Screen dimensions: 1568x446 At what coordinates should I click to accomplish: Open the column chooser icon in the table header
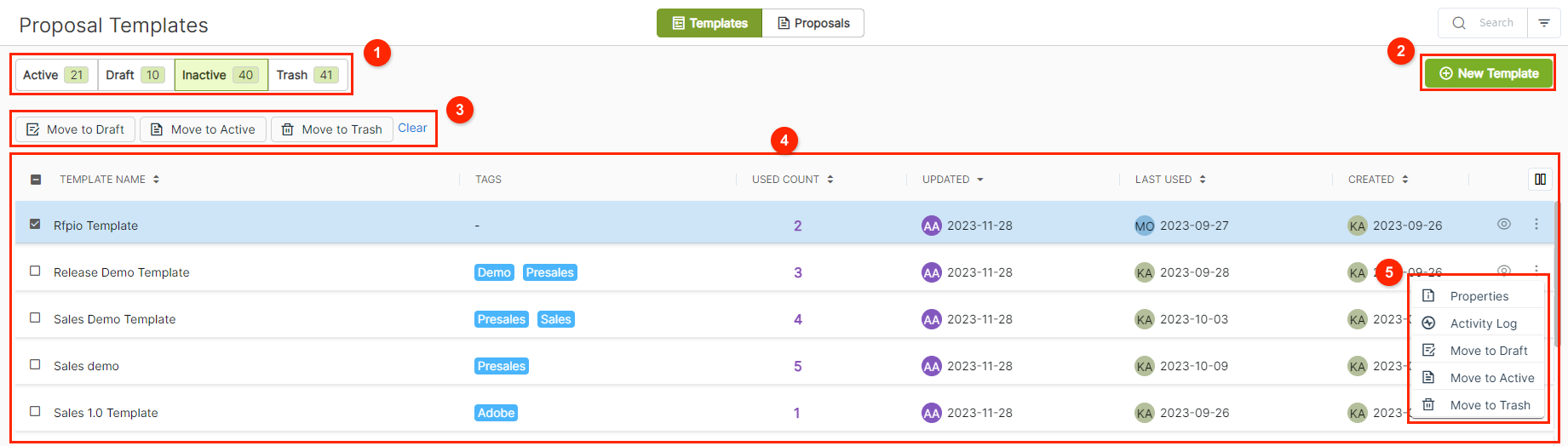1540,180
